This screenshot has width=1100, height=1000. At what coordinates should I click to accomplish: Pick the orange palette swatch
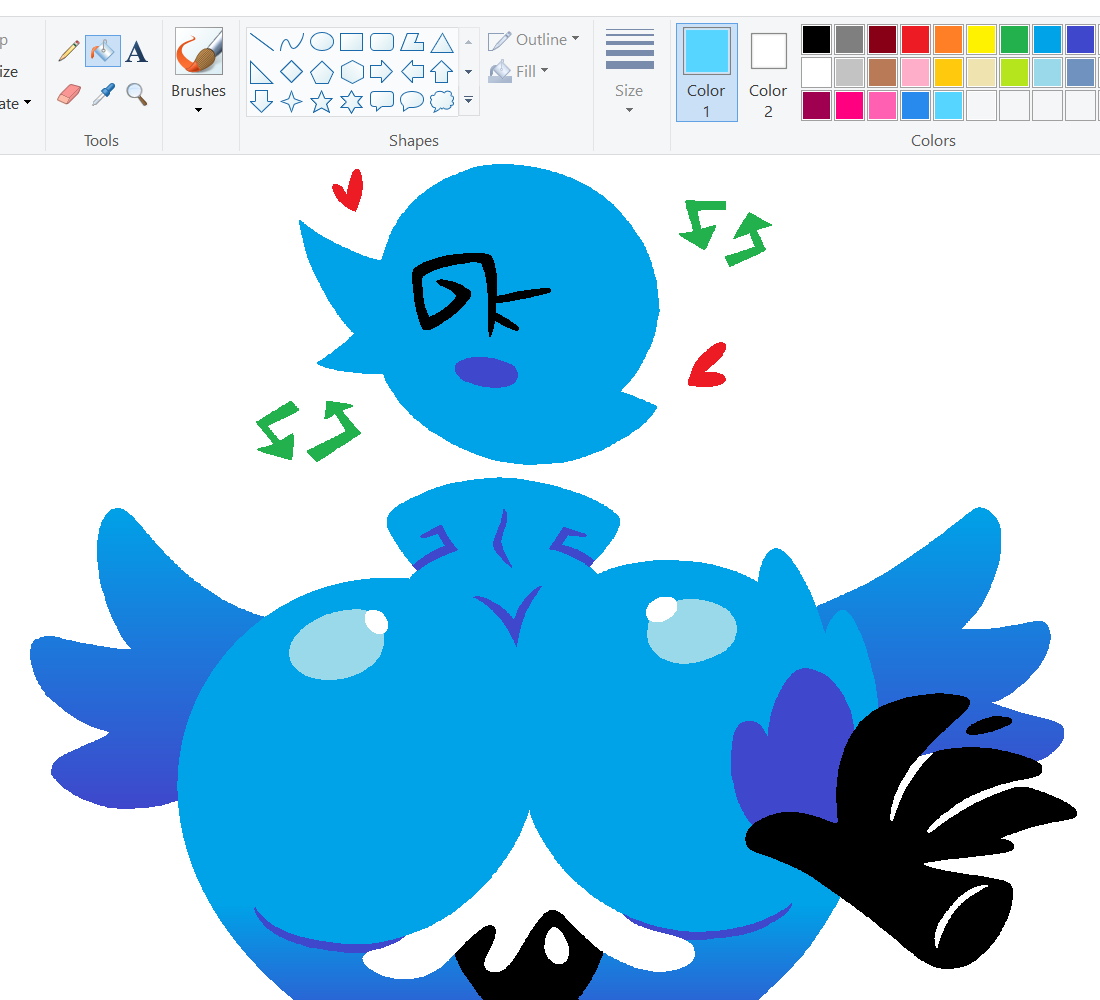tap(948, 39)
